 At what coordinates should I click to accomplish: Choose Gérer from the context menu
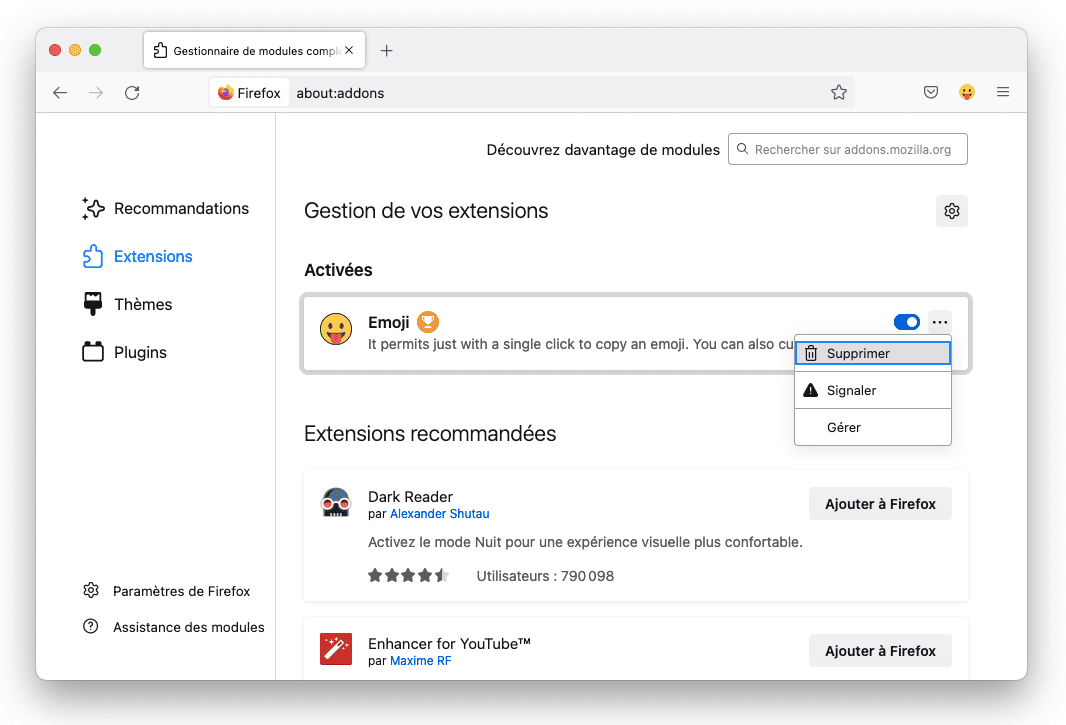pos(873,427)
